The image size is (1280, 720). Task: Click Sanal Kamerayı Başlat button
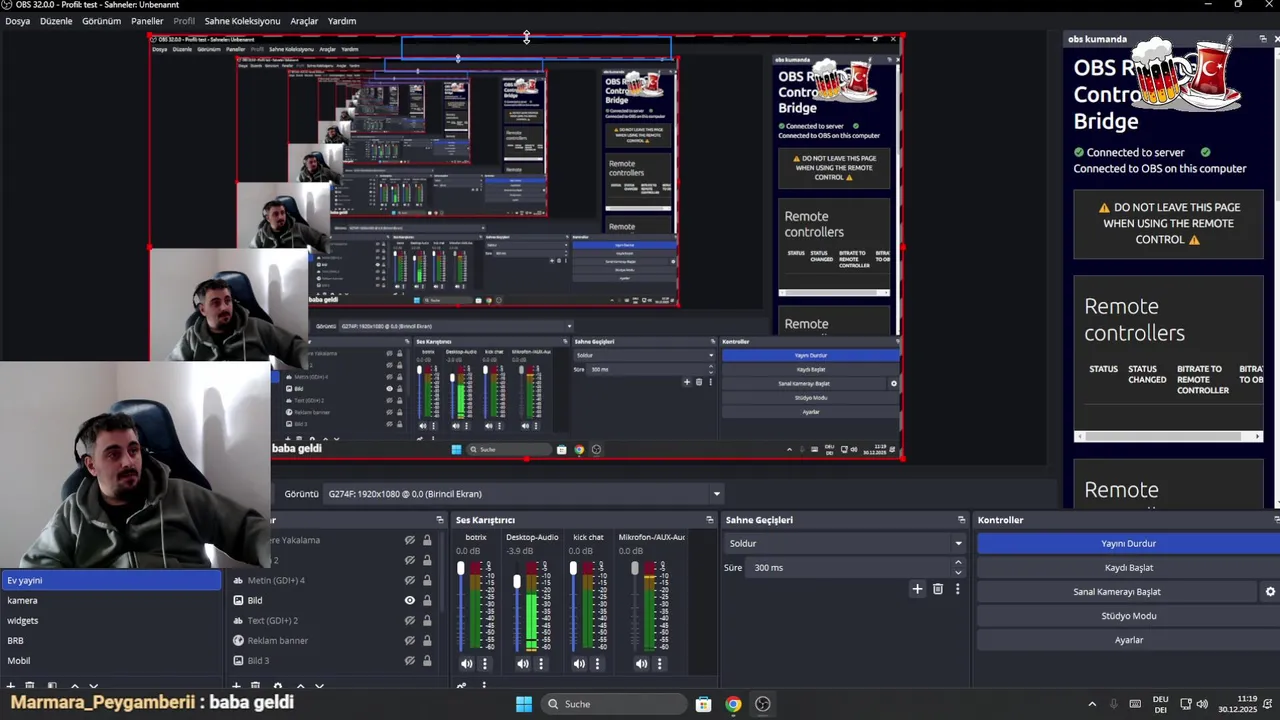[x=1117, y=592]
